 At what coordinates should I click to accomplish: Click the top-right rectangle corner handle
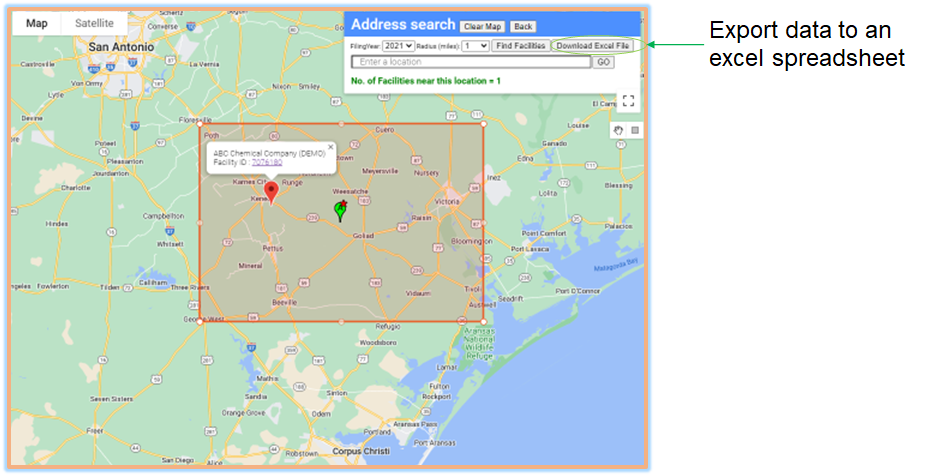click(484, 125)
